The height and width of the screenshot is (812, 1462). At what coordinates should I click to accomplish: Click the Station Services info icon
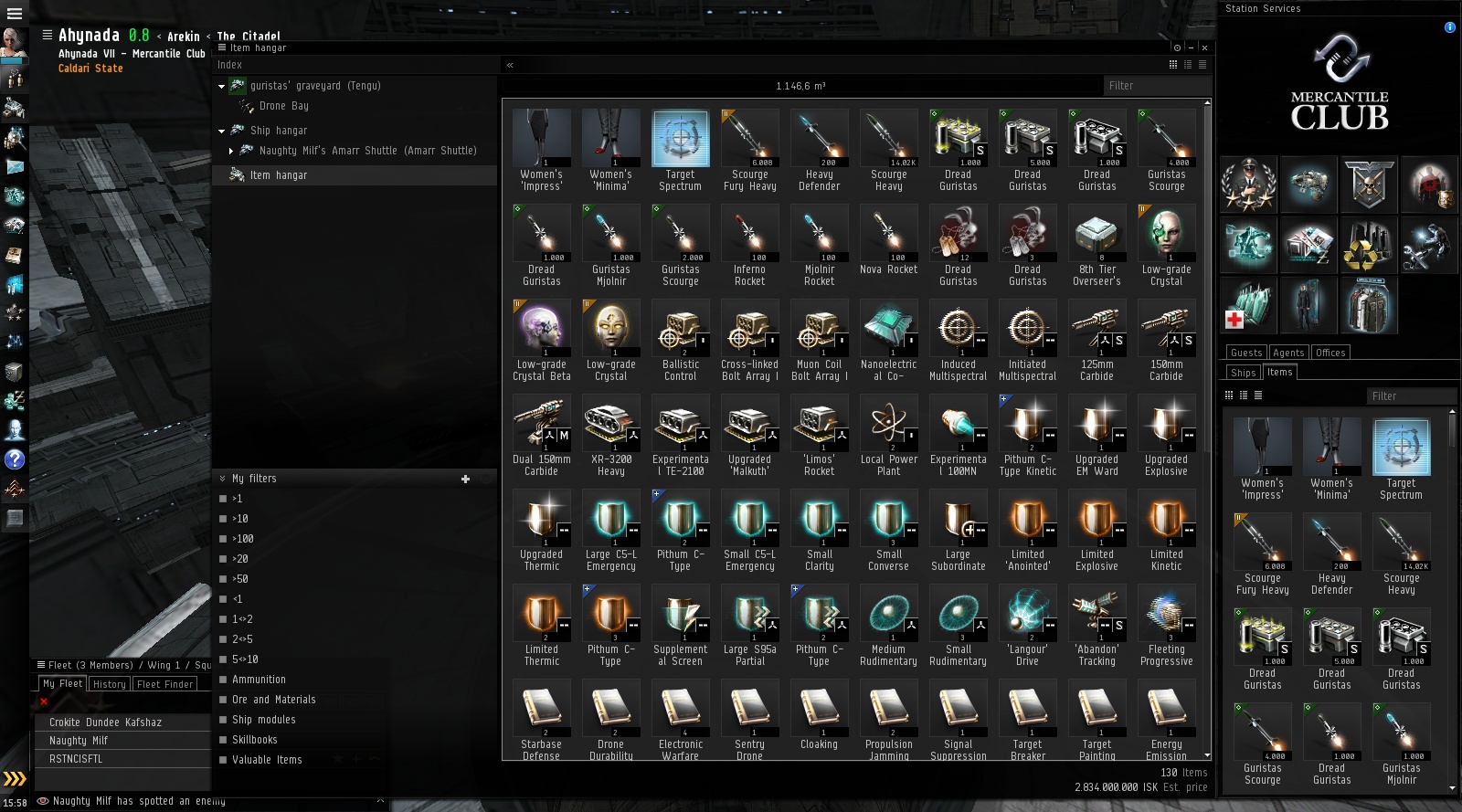pyautogui.click(x=1449, y=27)
